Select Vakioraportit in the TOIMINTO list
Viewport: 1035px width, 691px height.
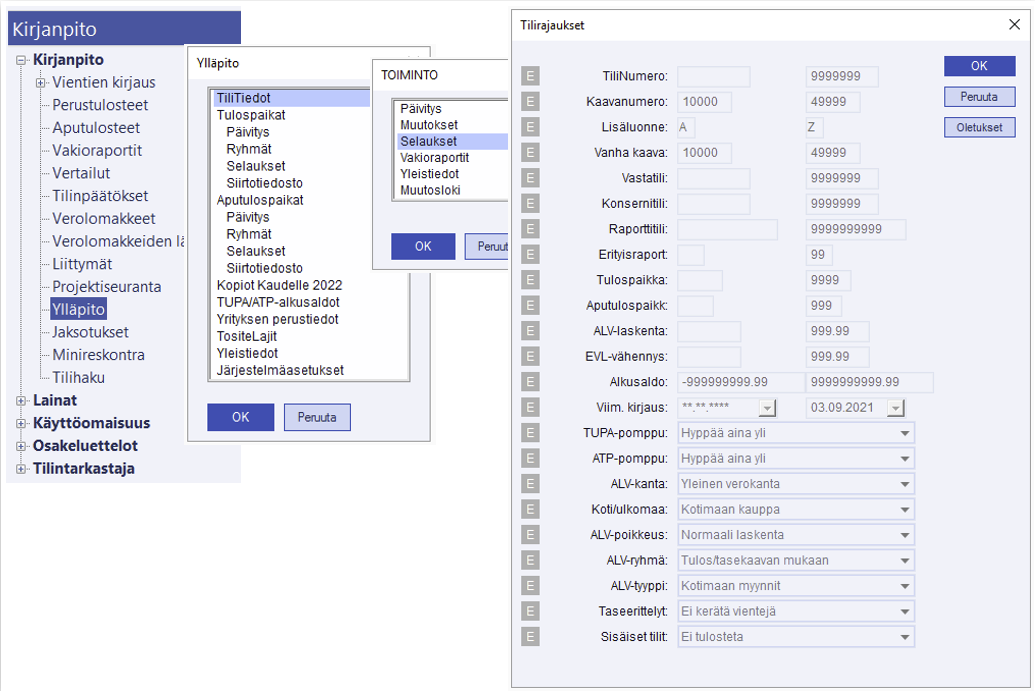pyautogui.click(x=434, y=158)
